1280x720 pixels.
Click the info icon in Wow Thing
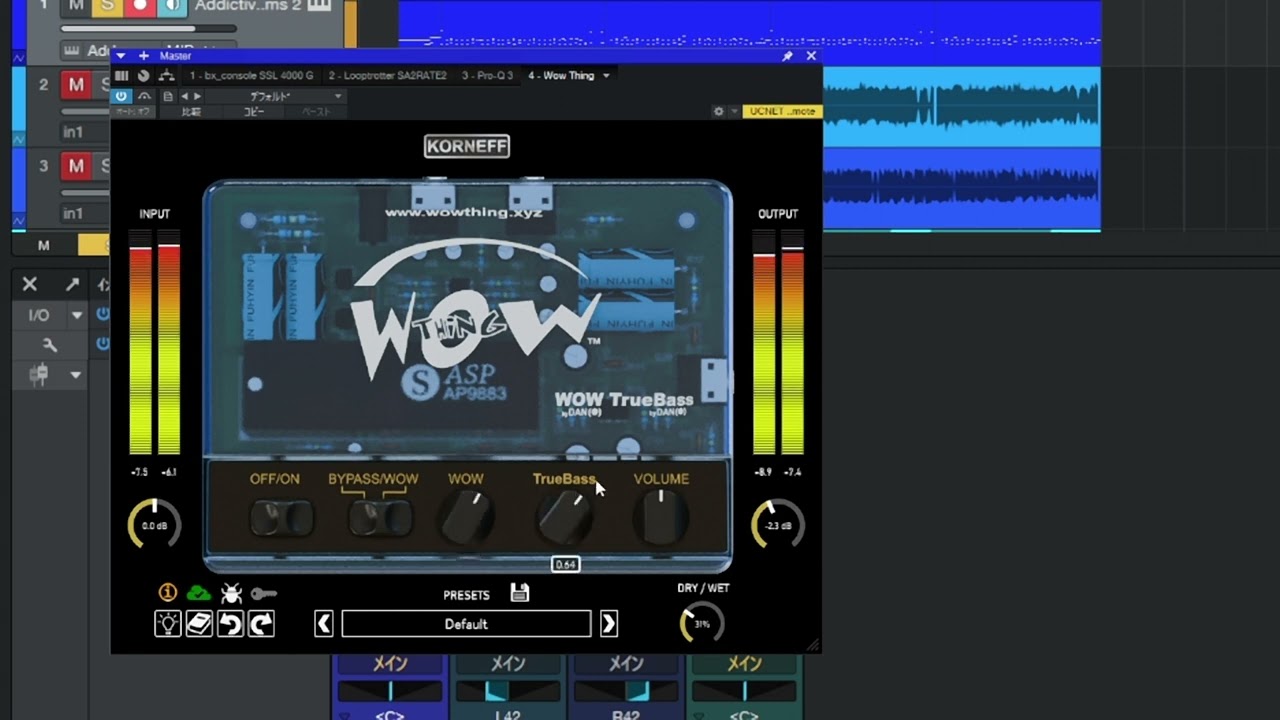168,593
